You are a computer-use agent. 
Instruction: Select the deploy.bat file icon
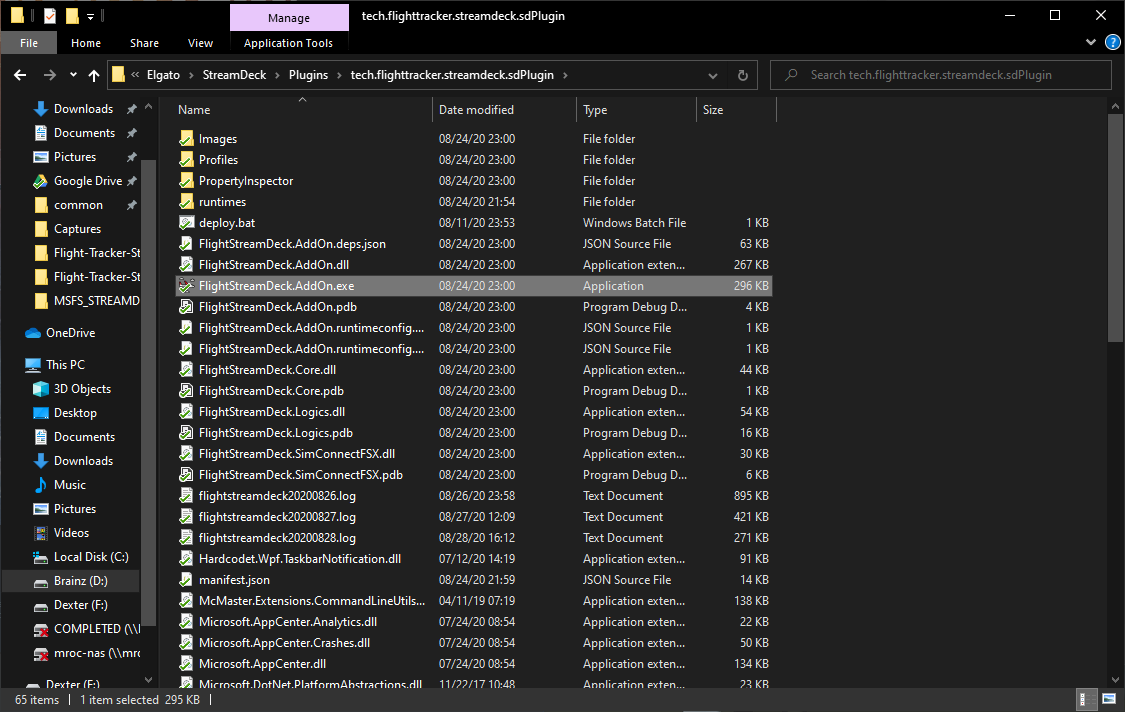tap(187, 222)
